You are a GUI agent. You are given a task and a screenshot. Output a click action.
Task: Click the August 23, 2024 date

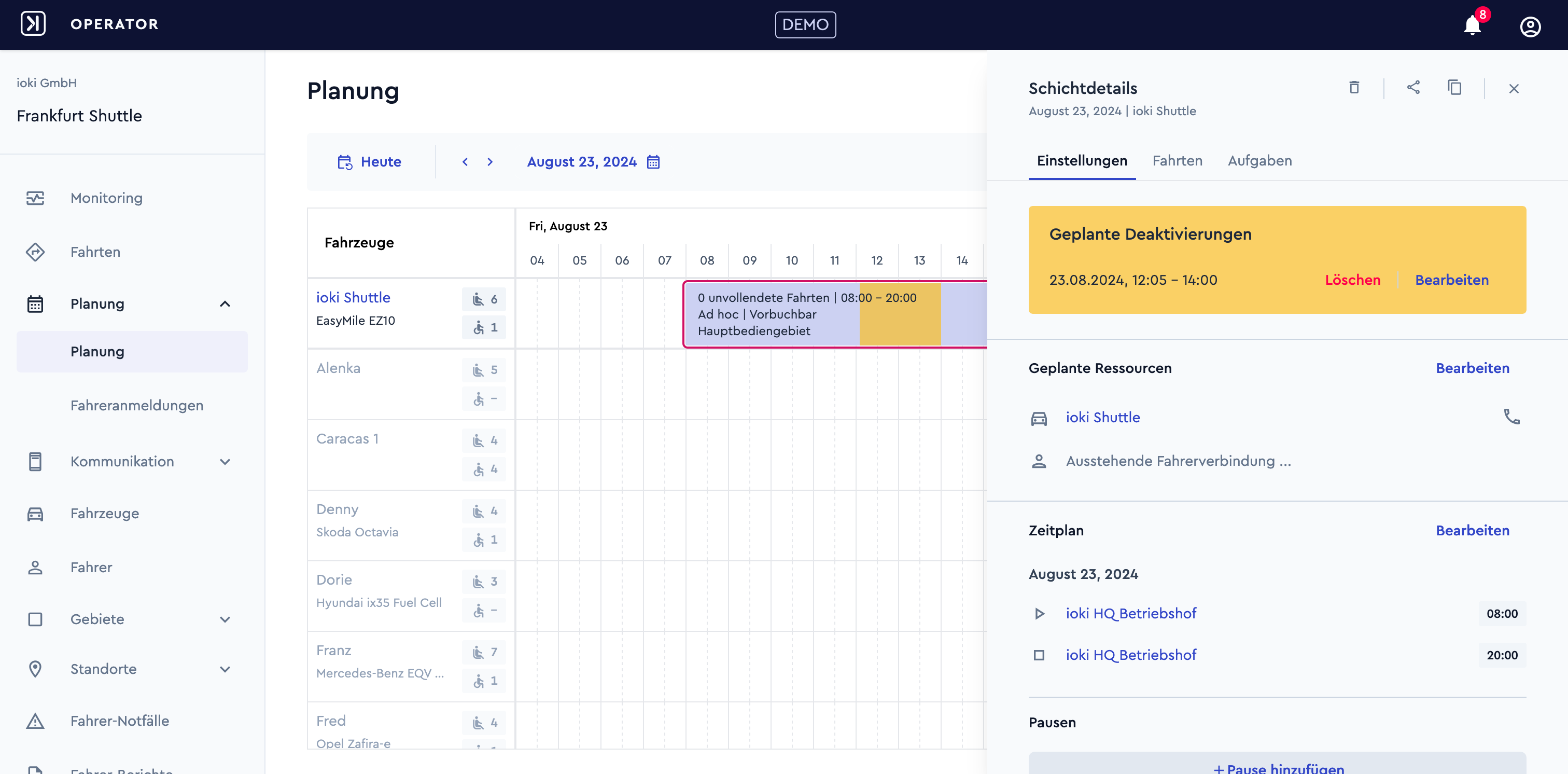[x=581, y=162]
